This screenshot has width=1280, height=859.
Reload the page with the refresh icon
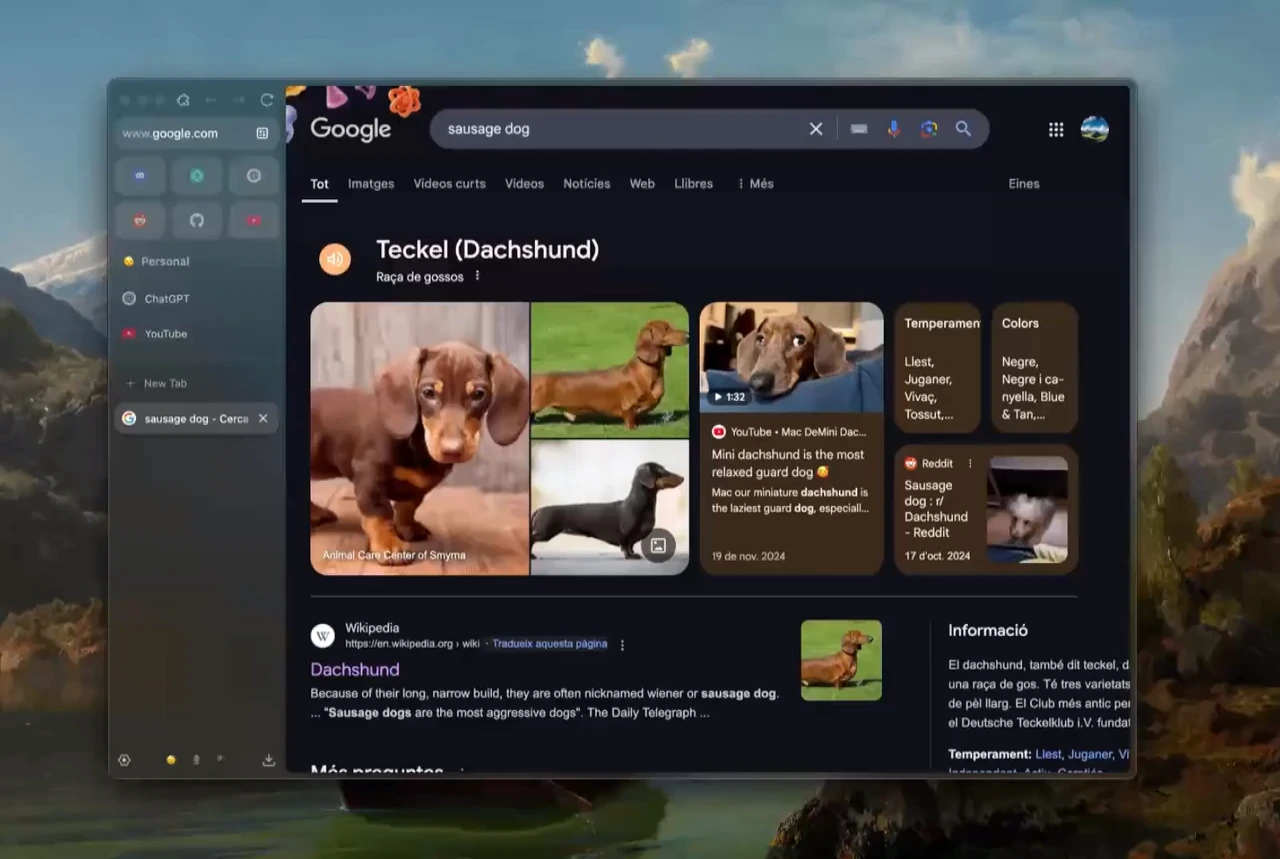pos(266,100)
